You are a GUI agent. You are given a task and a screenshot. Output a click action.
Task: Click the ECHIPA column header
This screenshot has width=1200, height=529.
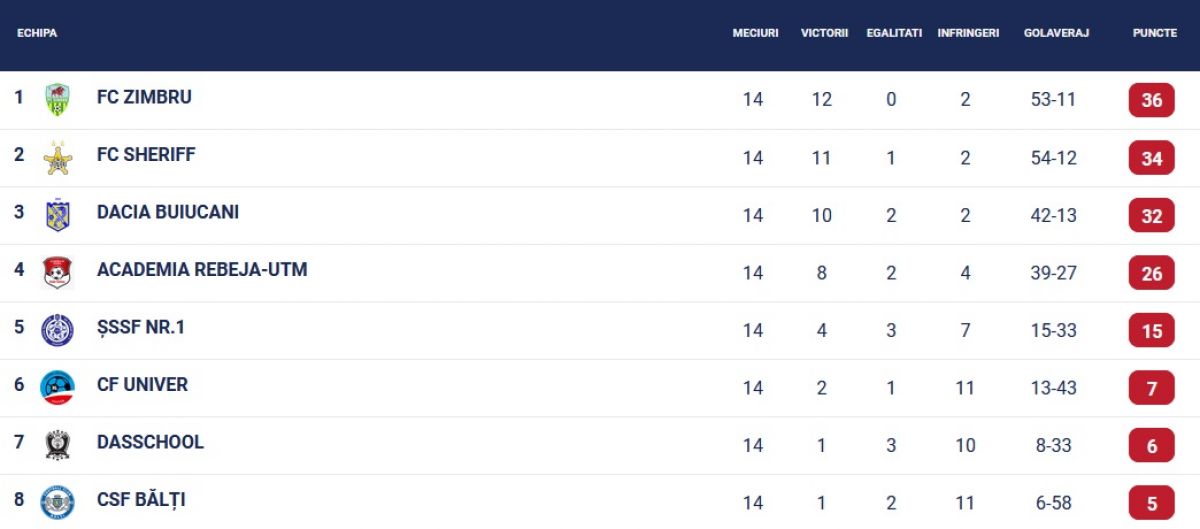tap(37, 33)
